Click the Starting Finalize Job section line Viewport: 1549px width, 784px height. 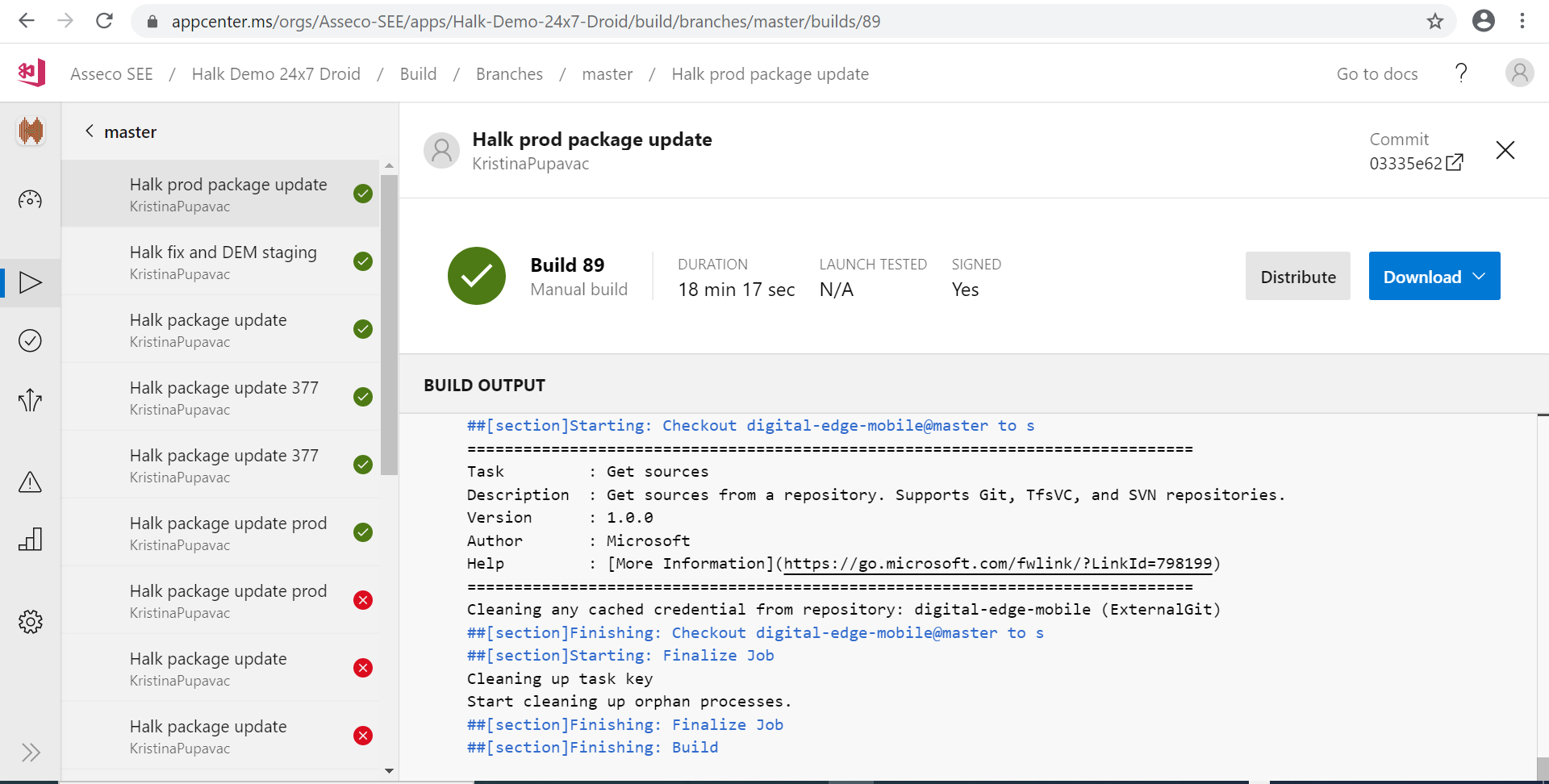(620, 655)
